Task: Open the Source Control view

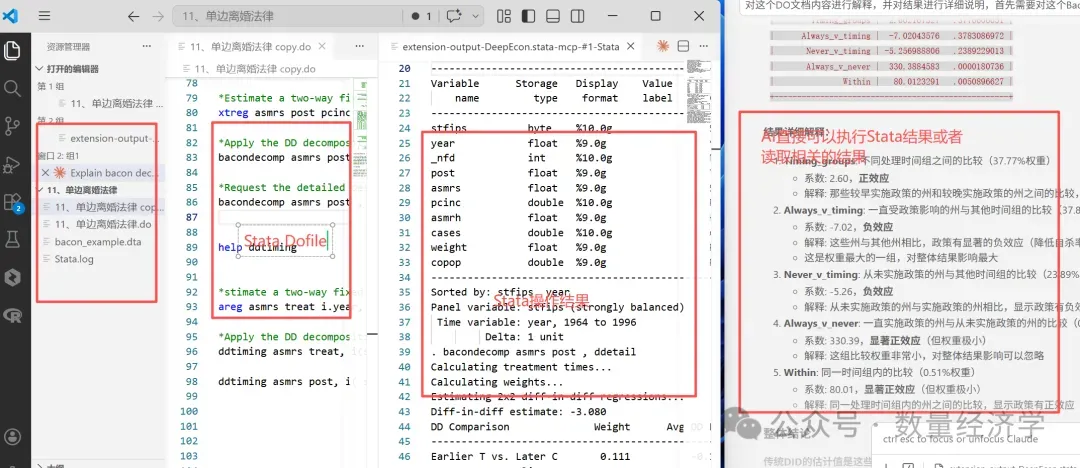Action: tap(12, 126)
